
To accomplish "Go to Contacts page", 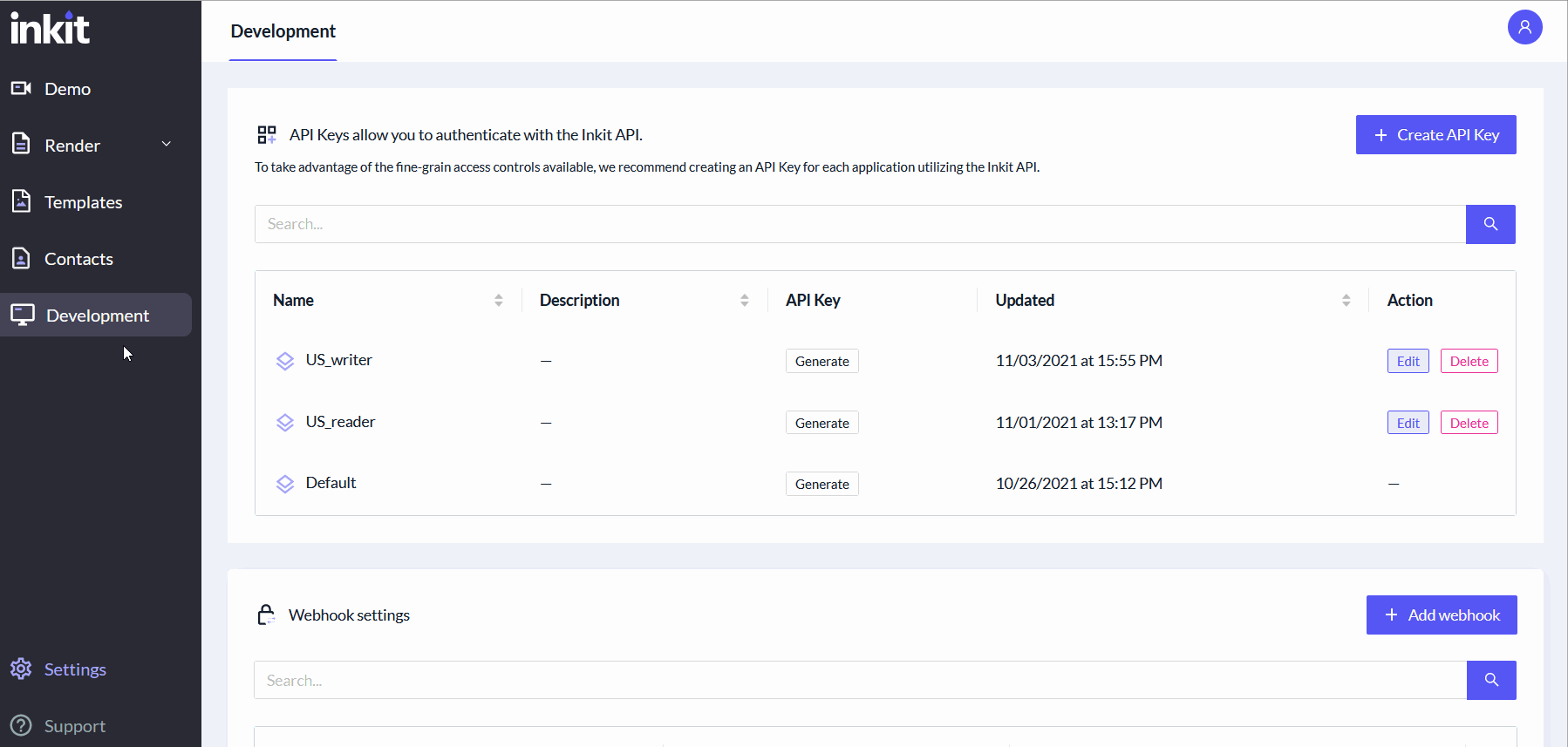I will (x=78, y=259).
